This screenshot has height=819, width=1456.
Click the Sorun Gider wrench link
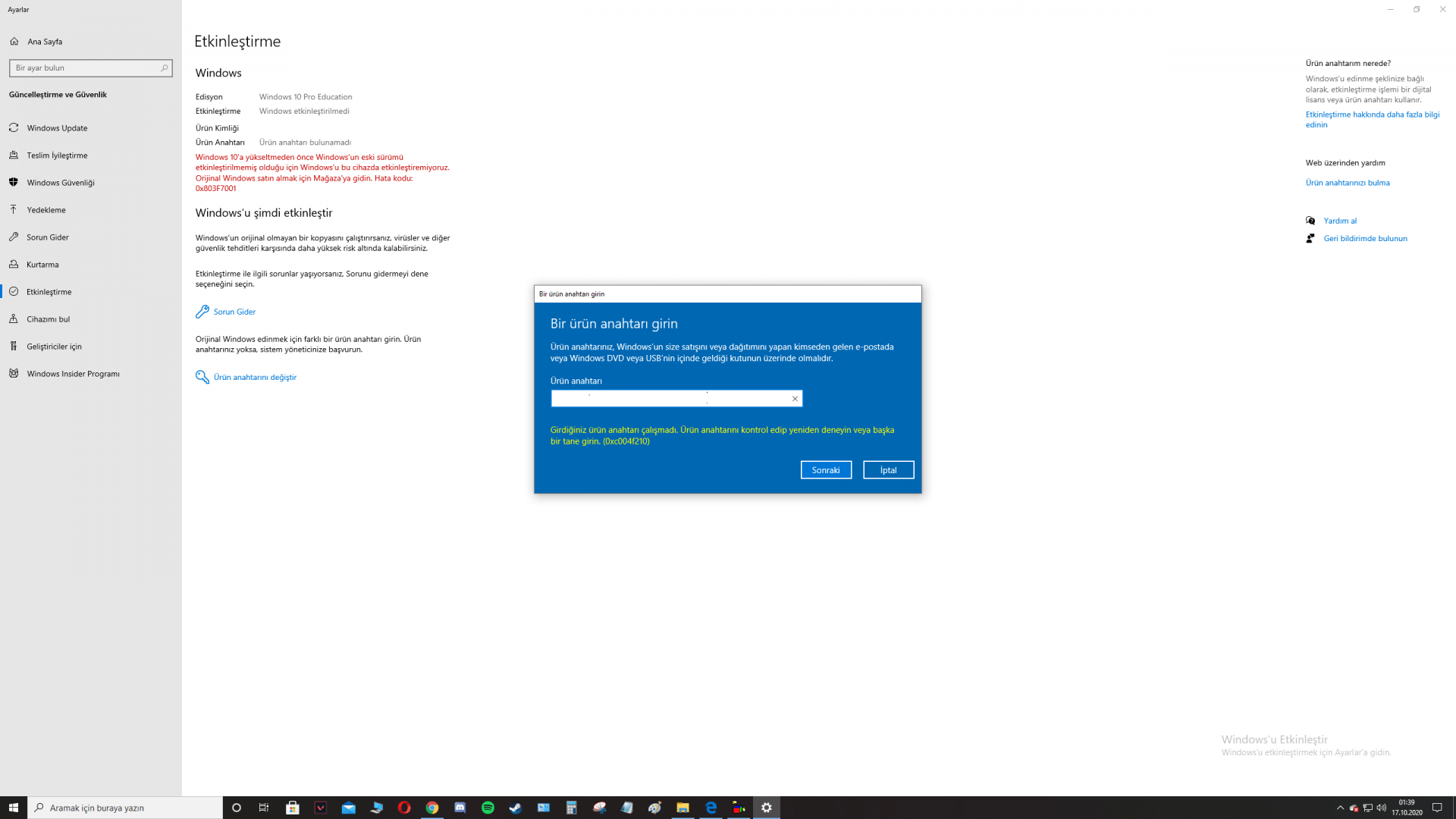tap(234, 312)
